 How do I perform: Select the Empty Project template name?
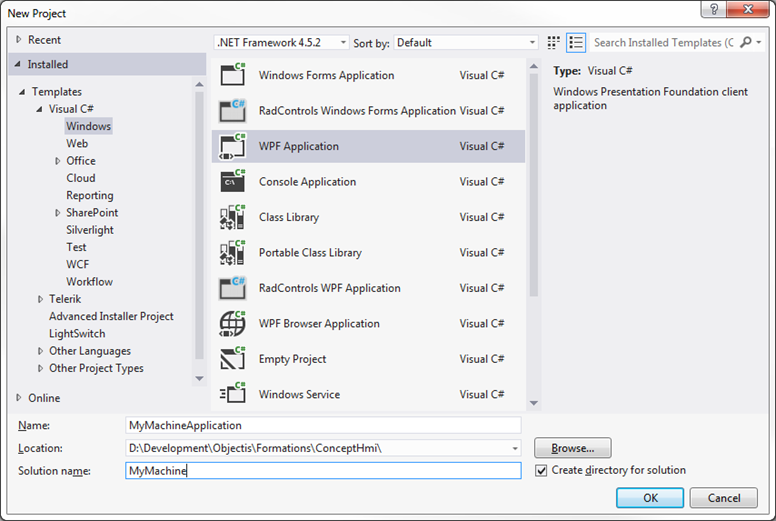292,359
